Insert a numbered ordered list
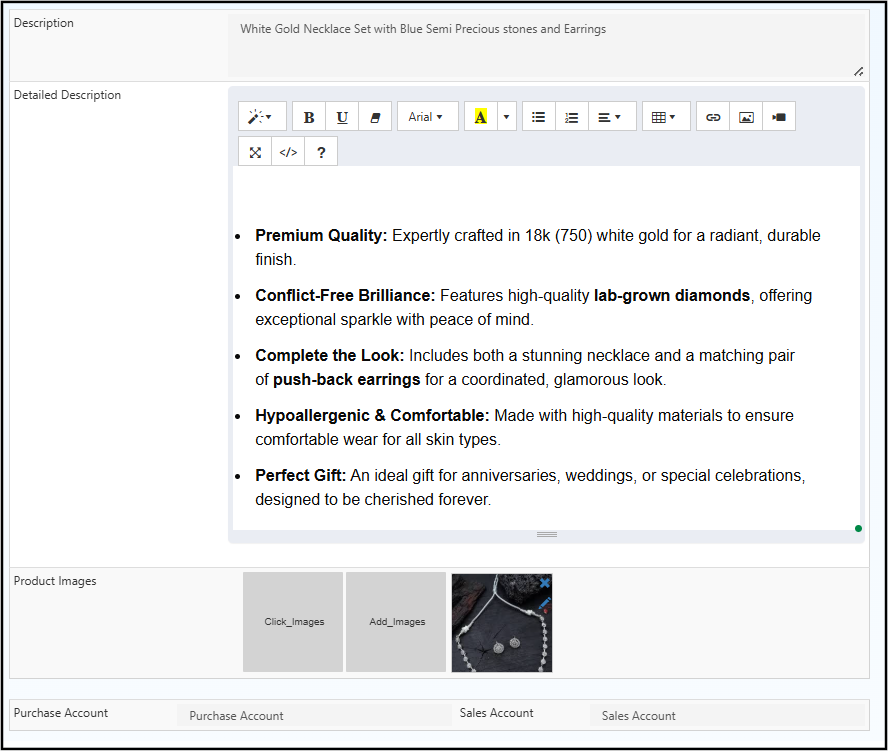The image size is (888, 751). [x=571, y=117]
